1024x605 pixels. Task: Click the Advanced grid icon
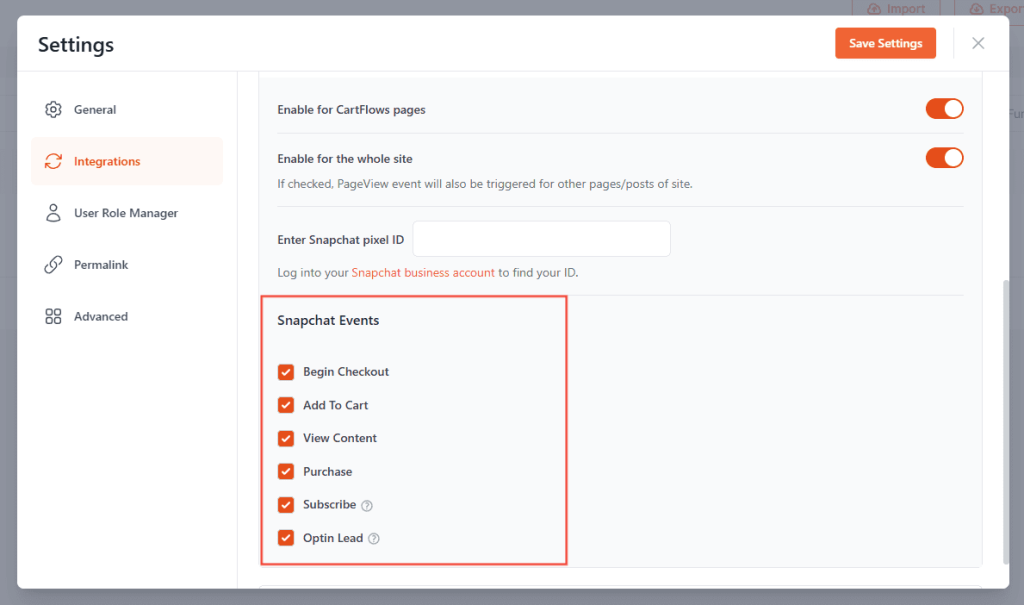pyautogui.click(x=53, y=316)
